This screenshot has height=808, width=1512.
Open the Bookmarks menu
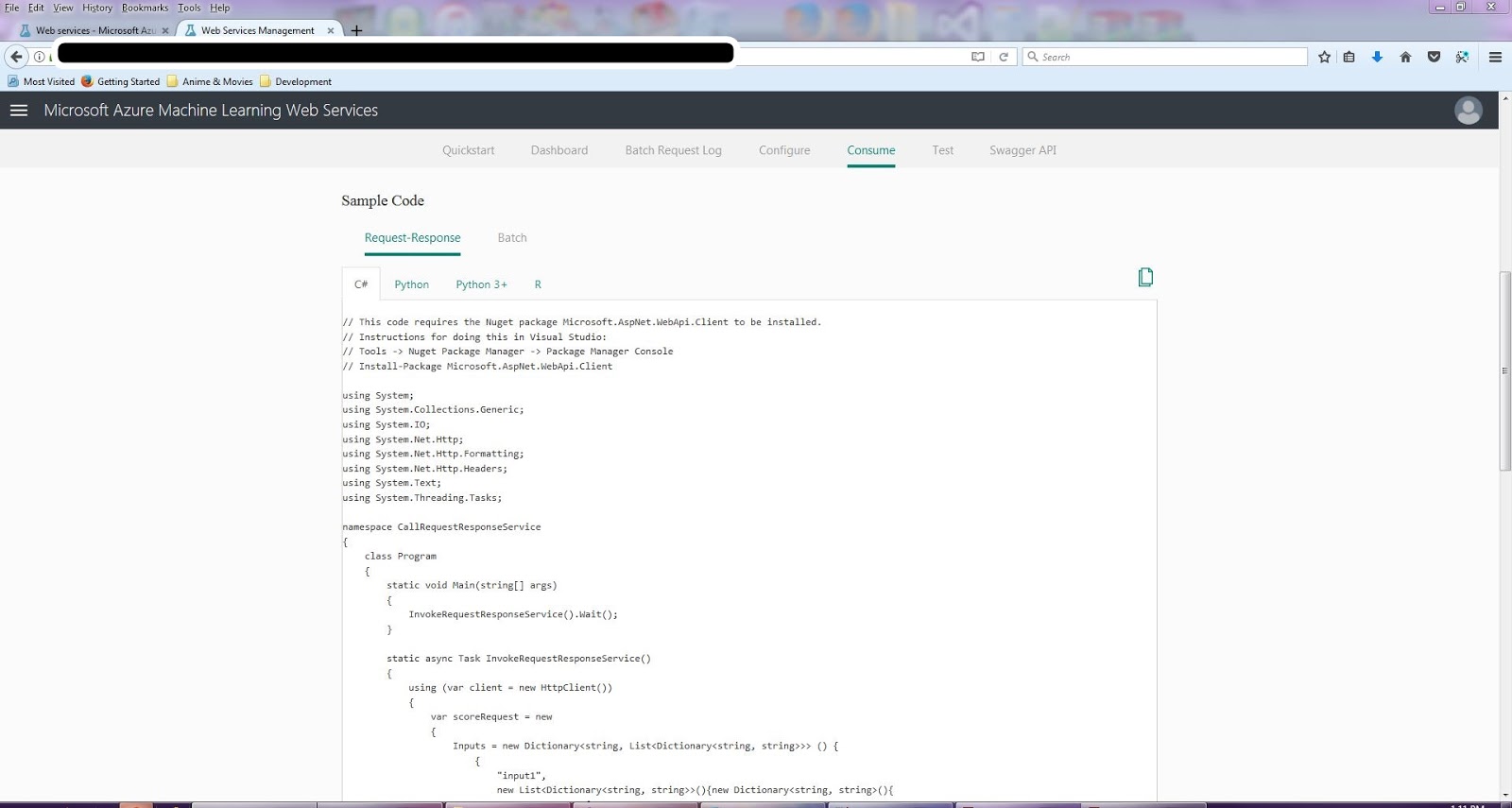point(145,8)
